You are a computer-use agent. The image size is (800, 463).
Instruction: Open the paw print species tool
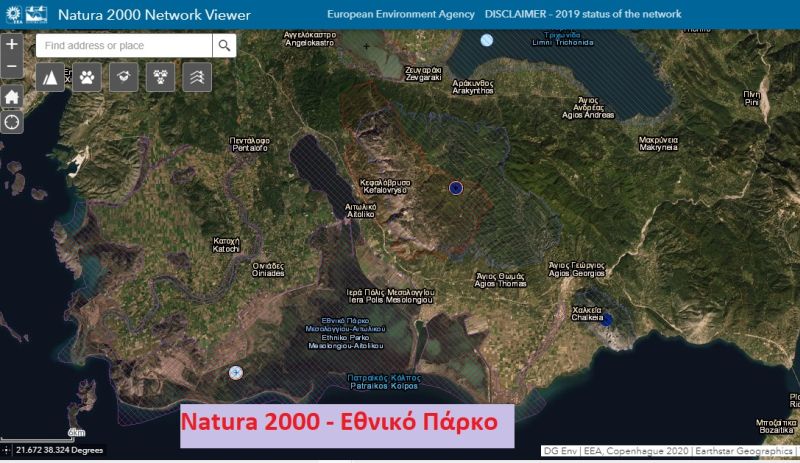(x=87, y=77)
